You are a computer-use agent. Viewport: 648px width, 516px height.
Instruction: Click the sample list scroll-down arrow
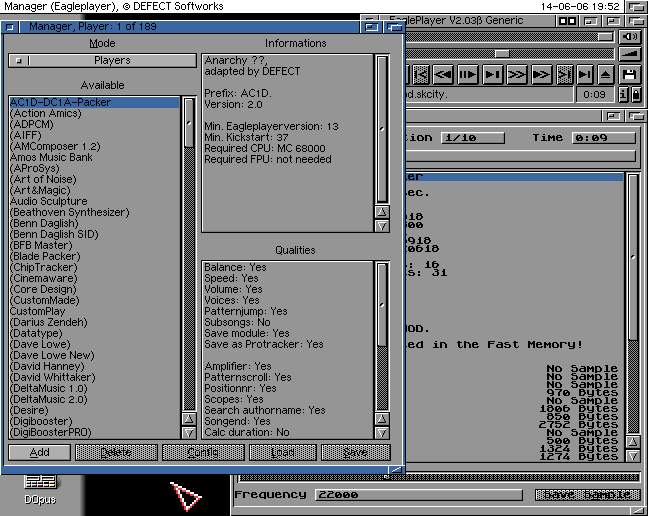pos(633,456)
